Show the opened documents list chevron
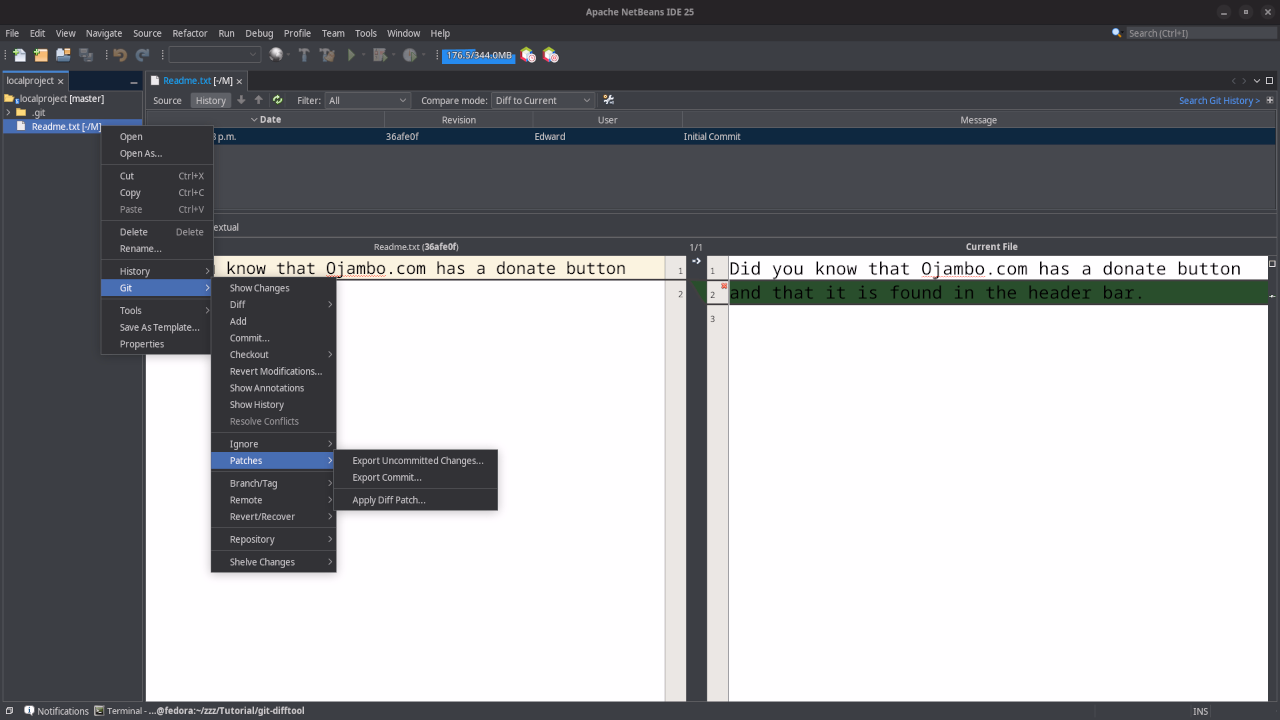This screenshot has height=720, width=1280. pos(1257,81)
